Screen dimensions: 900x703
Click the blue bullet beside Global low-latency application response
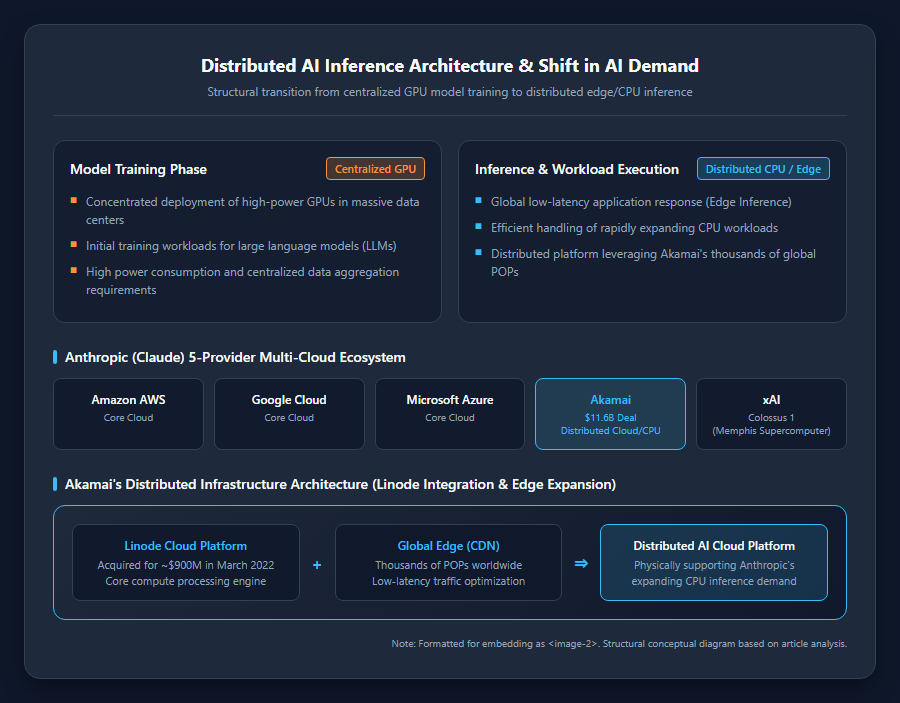click(x=479, y=200)
